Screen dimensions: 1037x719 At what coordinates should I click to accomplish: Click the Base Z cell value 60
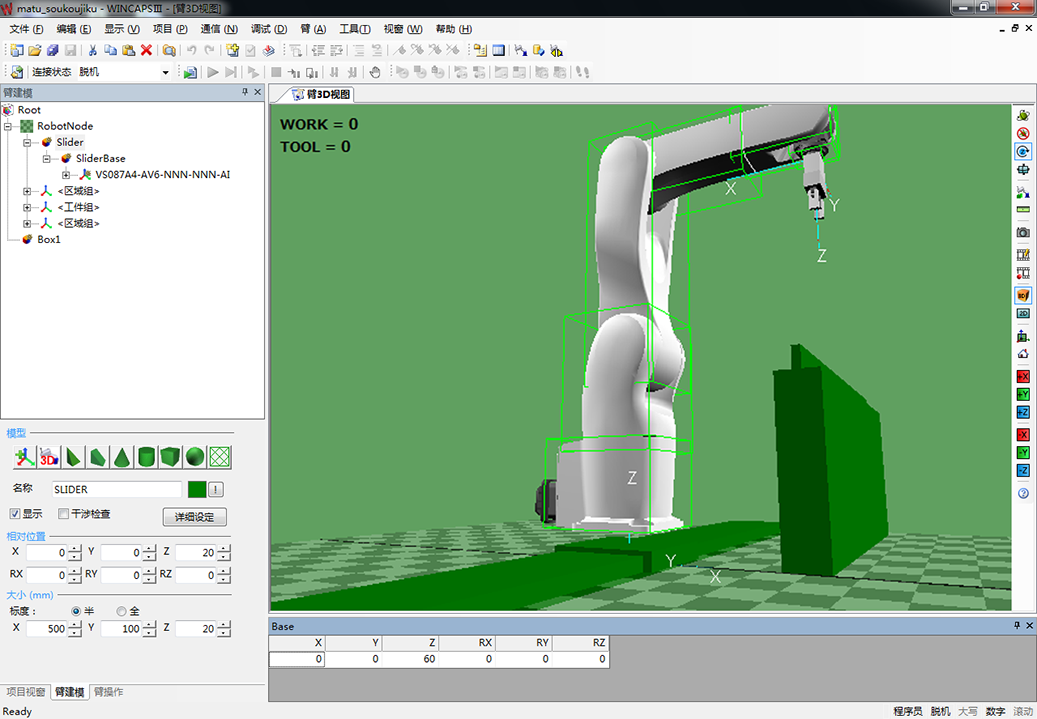[410, 659]
